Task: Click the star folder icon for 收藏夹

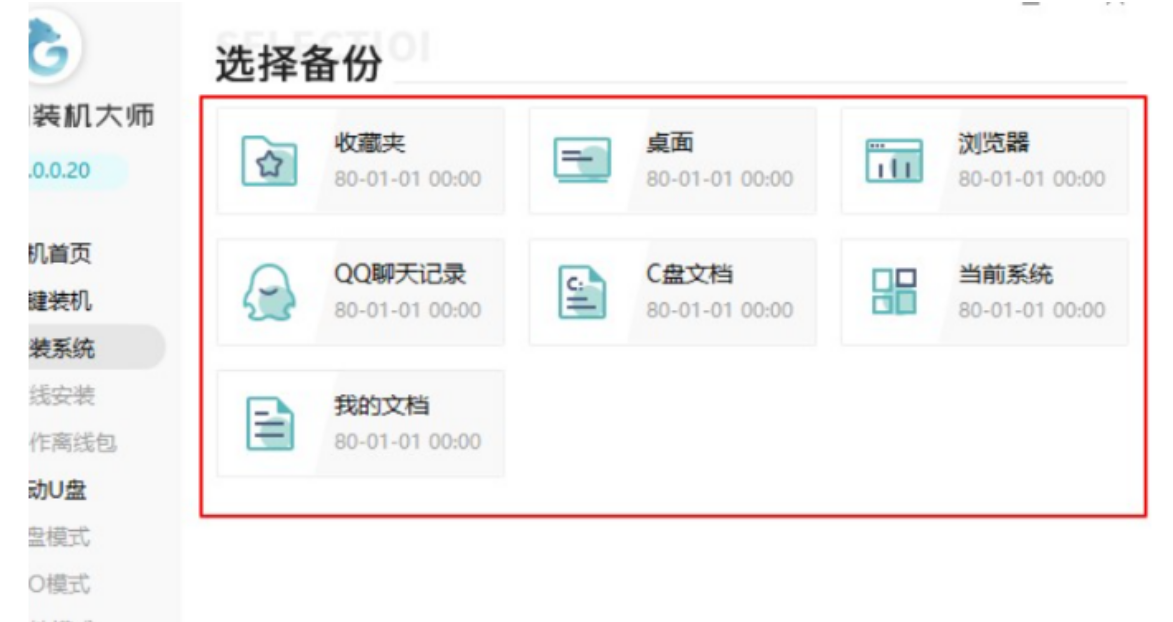Action: (270, 161)
